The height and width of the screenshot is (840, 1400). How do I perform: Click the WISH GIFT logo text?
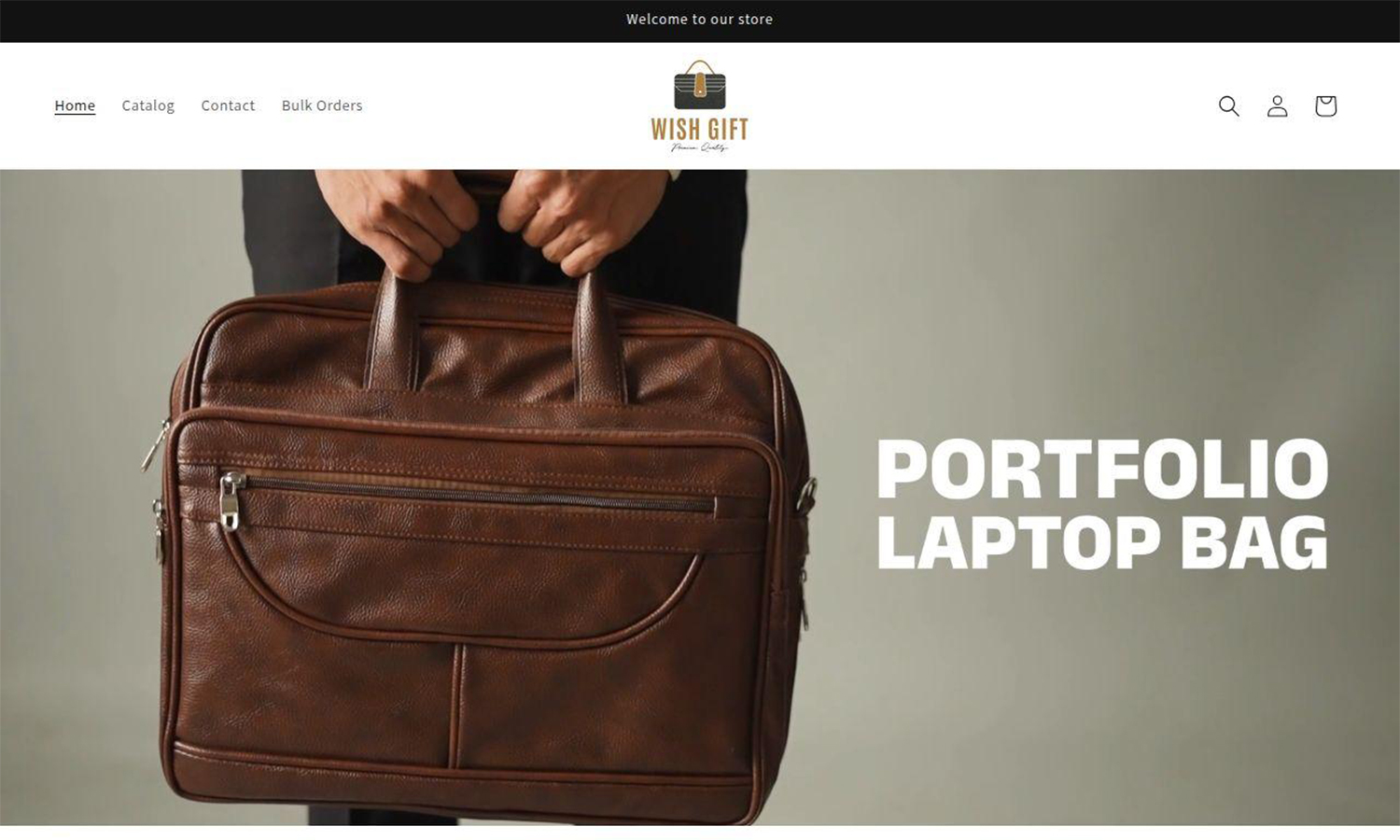coord(700,130)
